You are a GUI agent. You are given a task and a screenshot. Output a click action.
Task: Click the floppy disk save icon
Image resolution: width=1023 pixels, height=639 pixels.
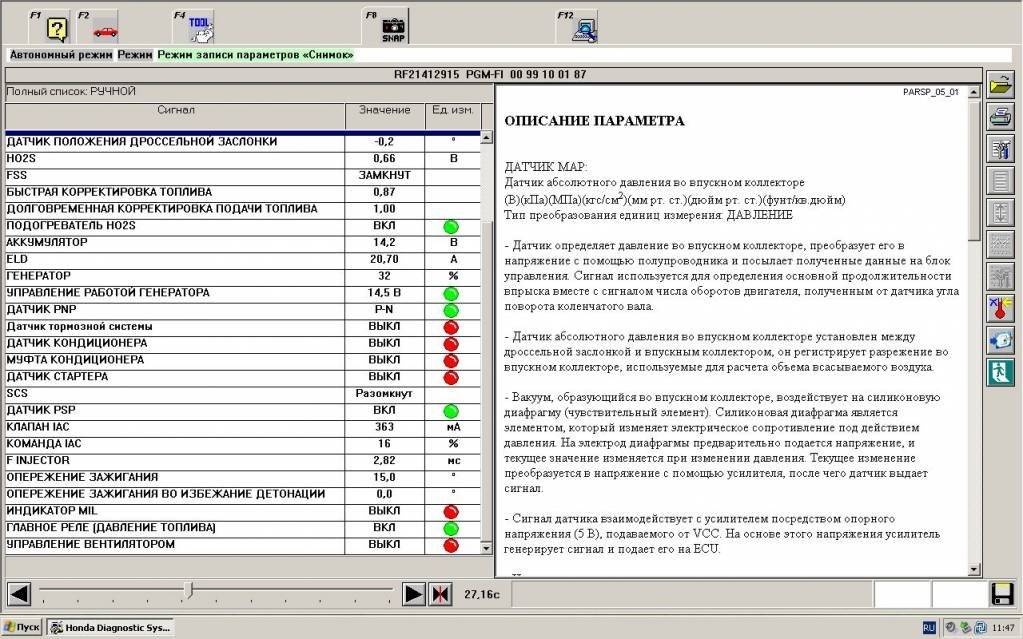(x=1002, y=594)
